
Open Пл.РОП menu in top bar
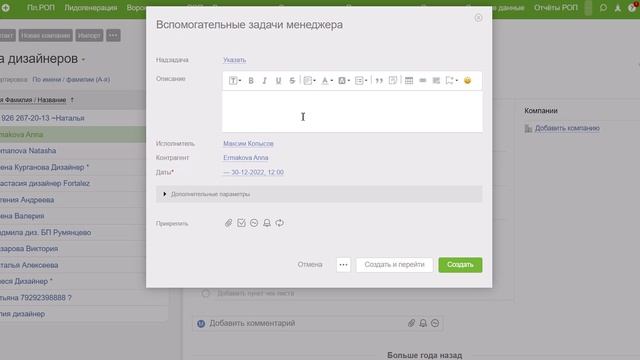click(x=41, y=7)
